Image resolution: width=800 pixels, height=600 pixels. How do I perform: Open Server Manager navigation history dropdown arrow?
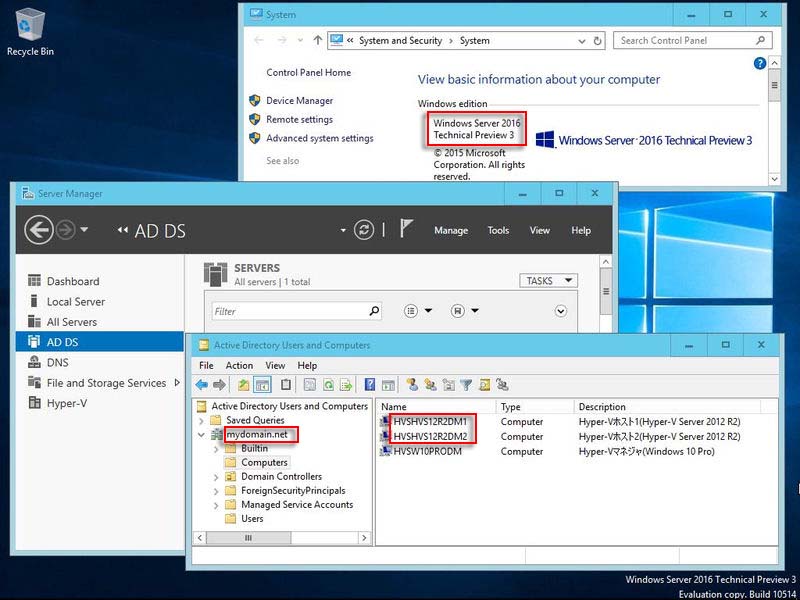pyautogui.click(x=84, y=230)
